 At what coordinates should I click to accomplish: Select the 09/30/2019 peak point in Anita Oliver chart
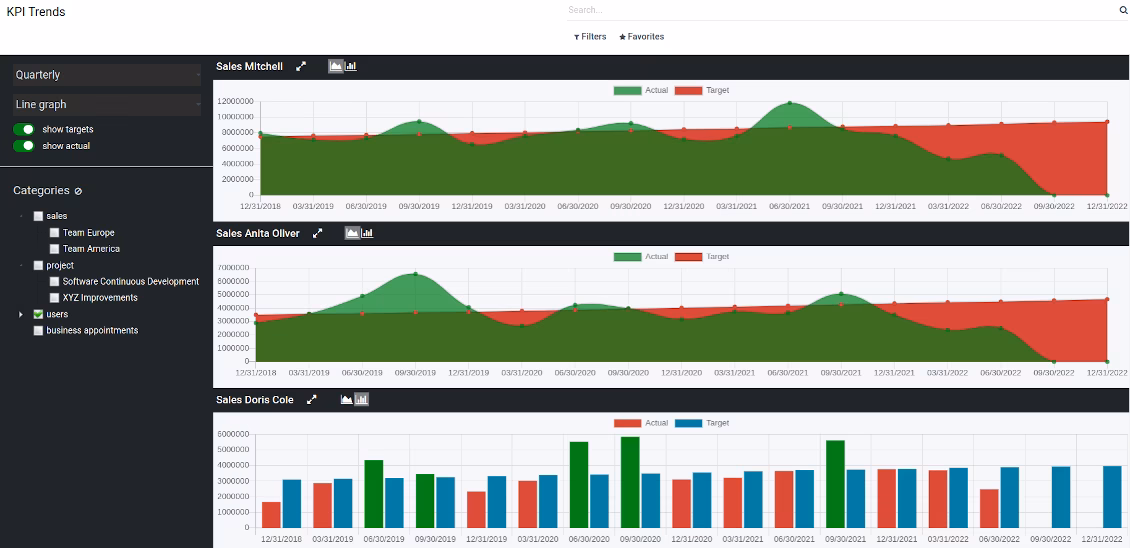(x=415, y=274)
